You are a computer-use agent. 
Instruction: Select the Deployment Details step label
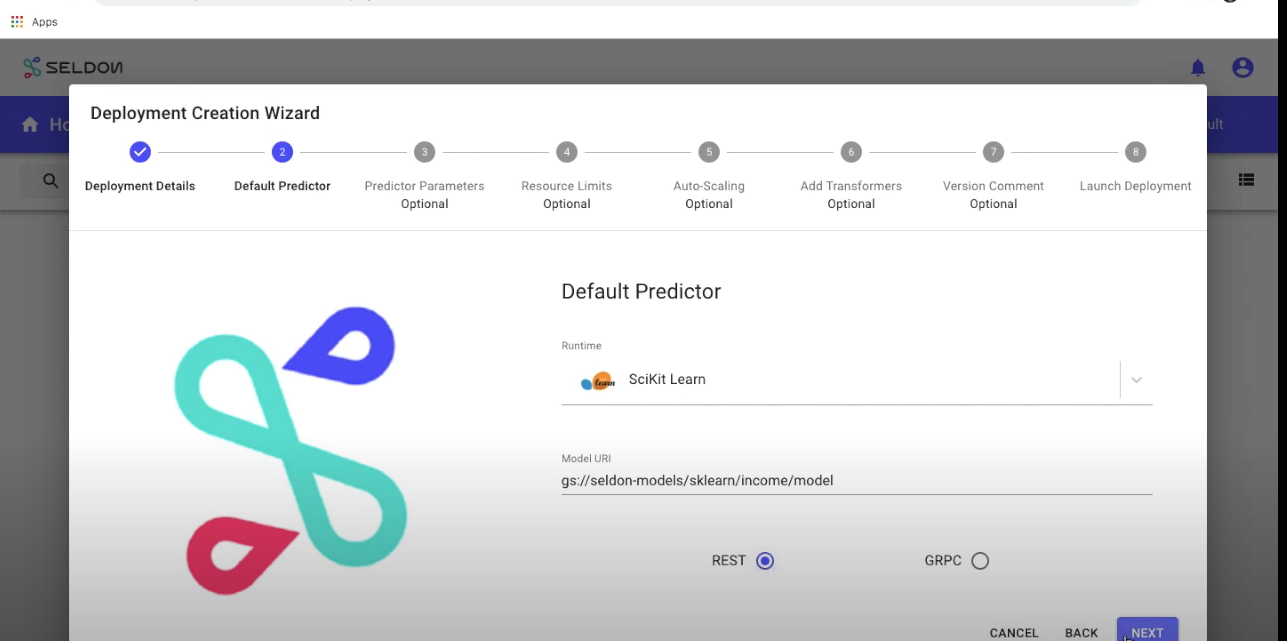pyautogui.click(x=139, y=185)
